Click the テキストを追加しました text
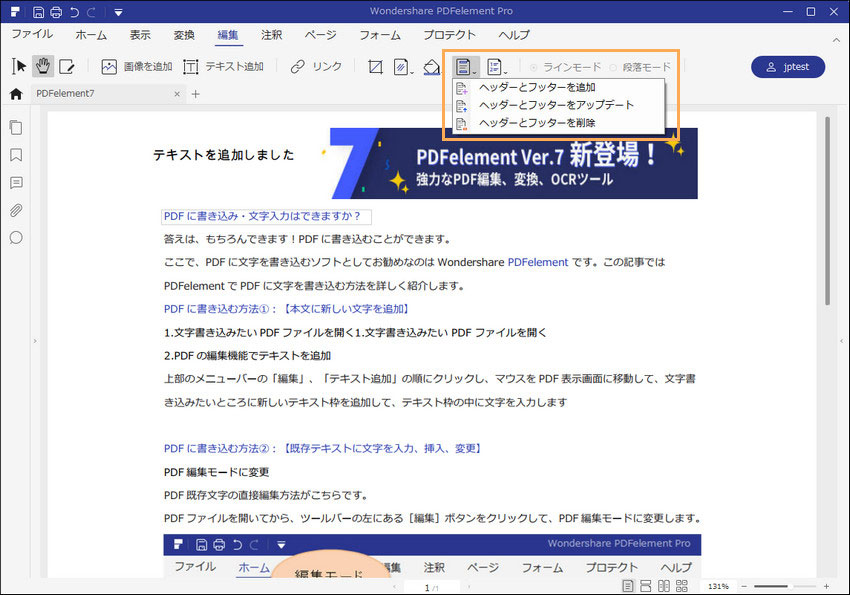The width and height of the screenshot is (850, 595). [223, 155]
